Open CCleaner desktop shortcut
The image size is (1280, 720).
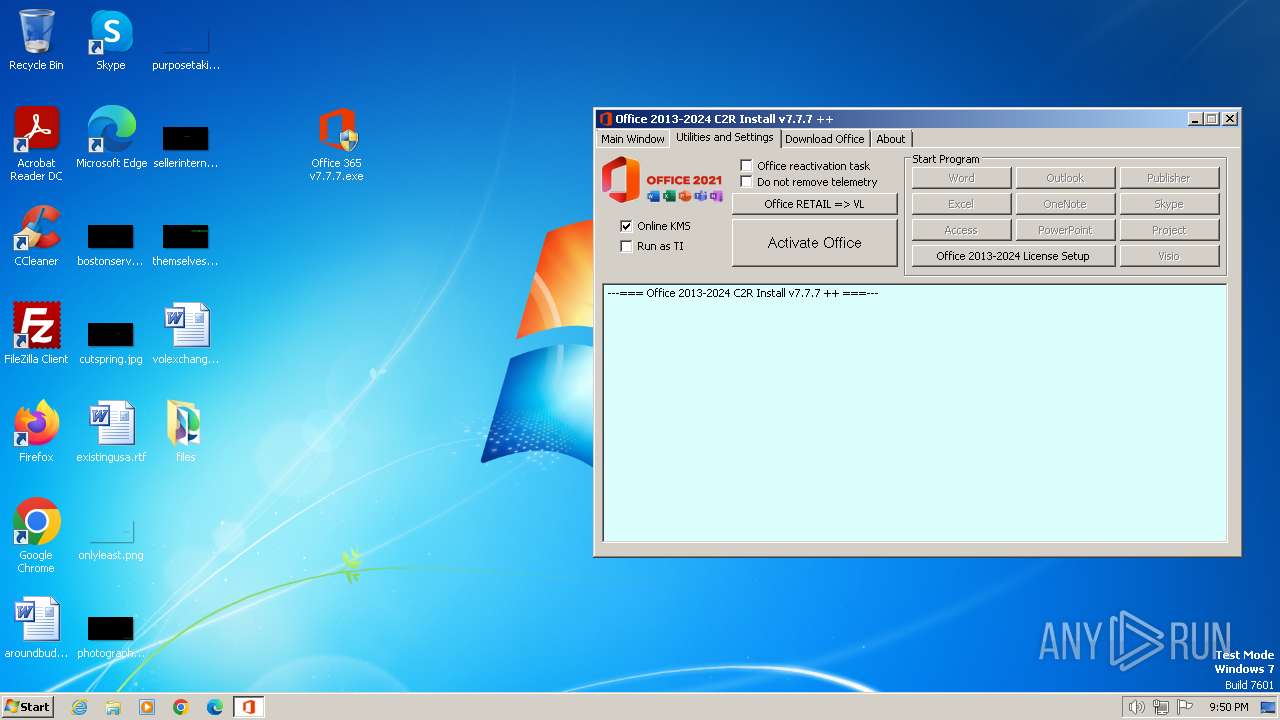[x=36, y=236]
